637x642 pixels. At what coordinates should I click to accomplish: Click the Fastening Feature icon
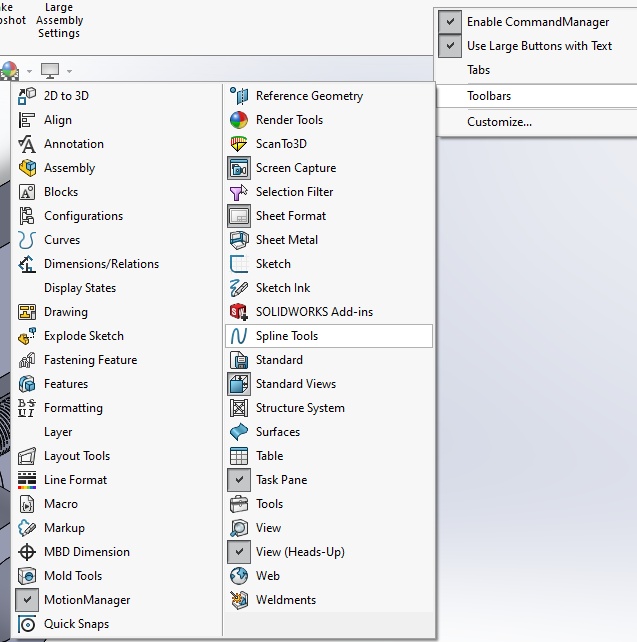[x=27, y=360]
